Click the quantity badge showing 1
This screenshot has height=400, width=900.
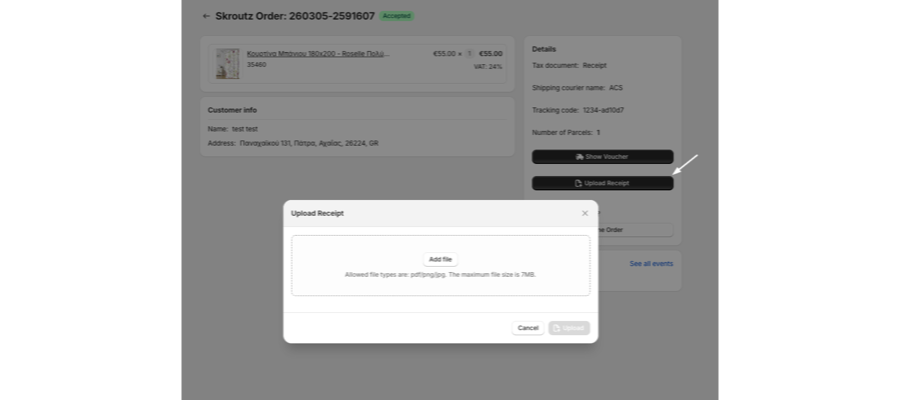click(469, 54)
